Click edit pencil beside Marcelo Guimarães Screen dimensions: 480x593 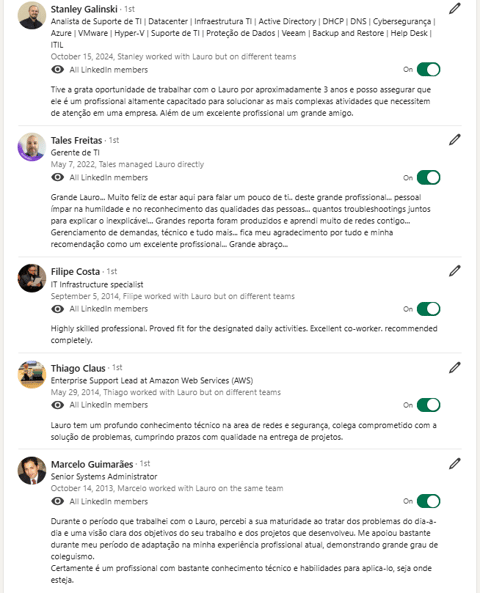pyautogui.click(x=455, y=464)
